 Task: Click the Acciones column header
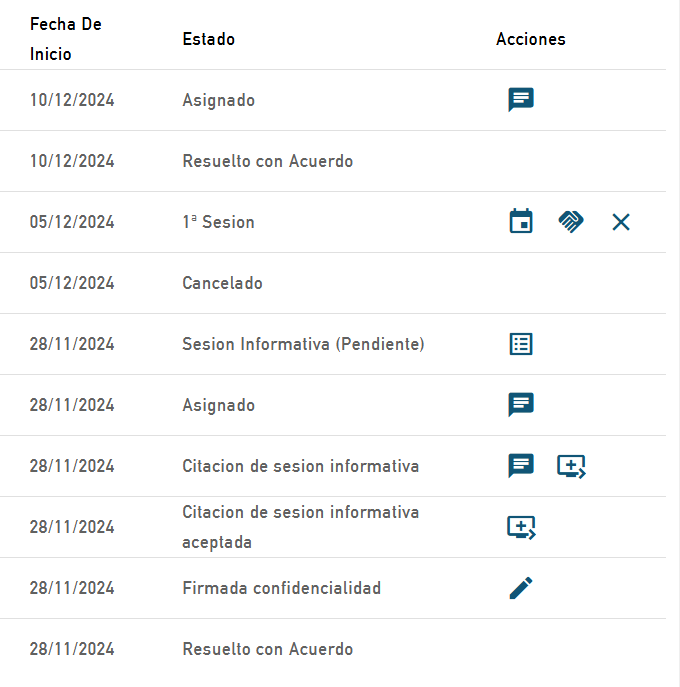[531, 39]
